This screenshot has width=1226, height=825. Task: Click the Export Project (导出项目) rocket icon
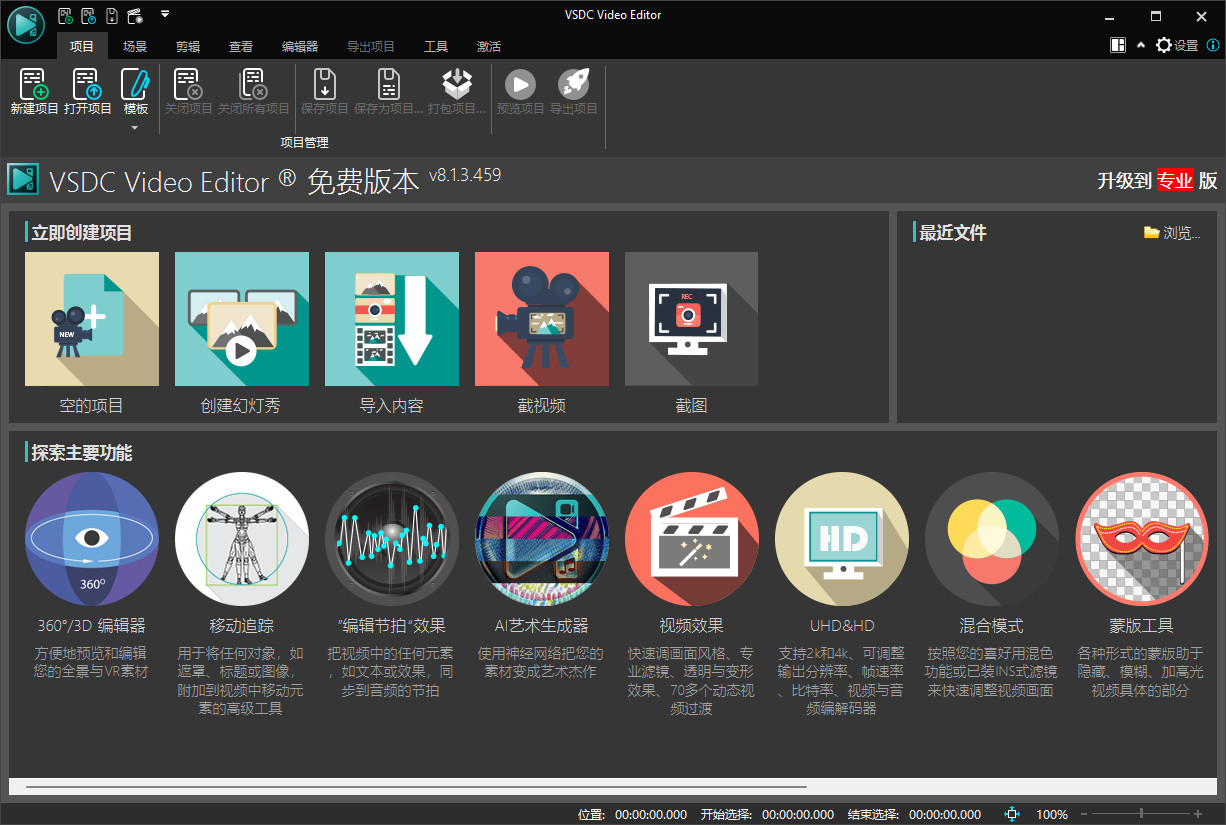574,84
